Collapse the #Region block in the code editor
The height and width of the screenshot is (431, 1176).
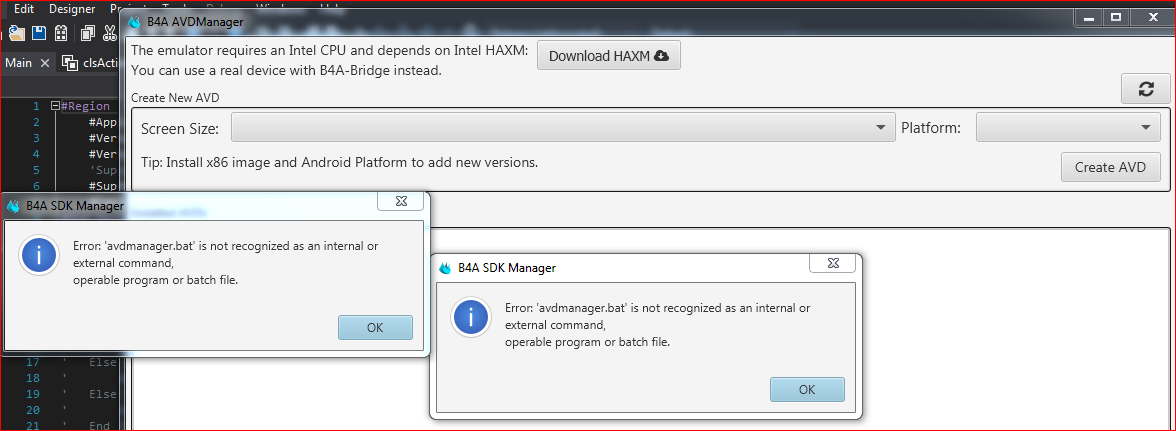pos(56,106)
